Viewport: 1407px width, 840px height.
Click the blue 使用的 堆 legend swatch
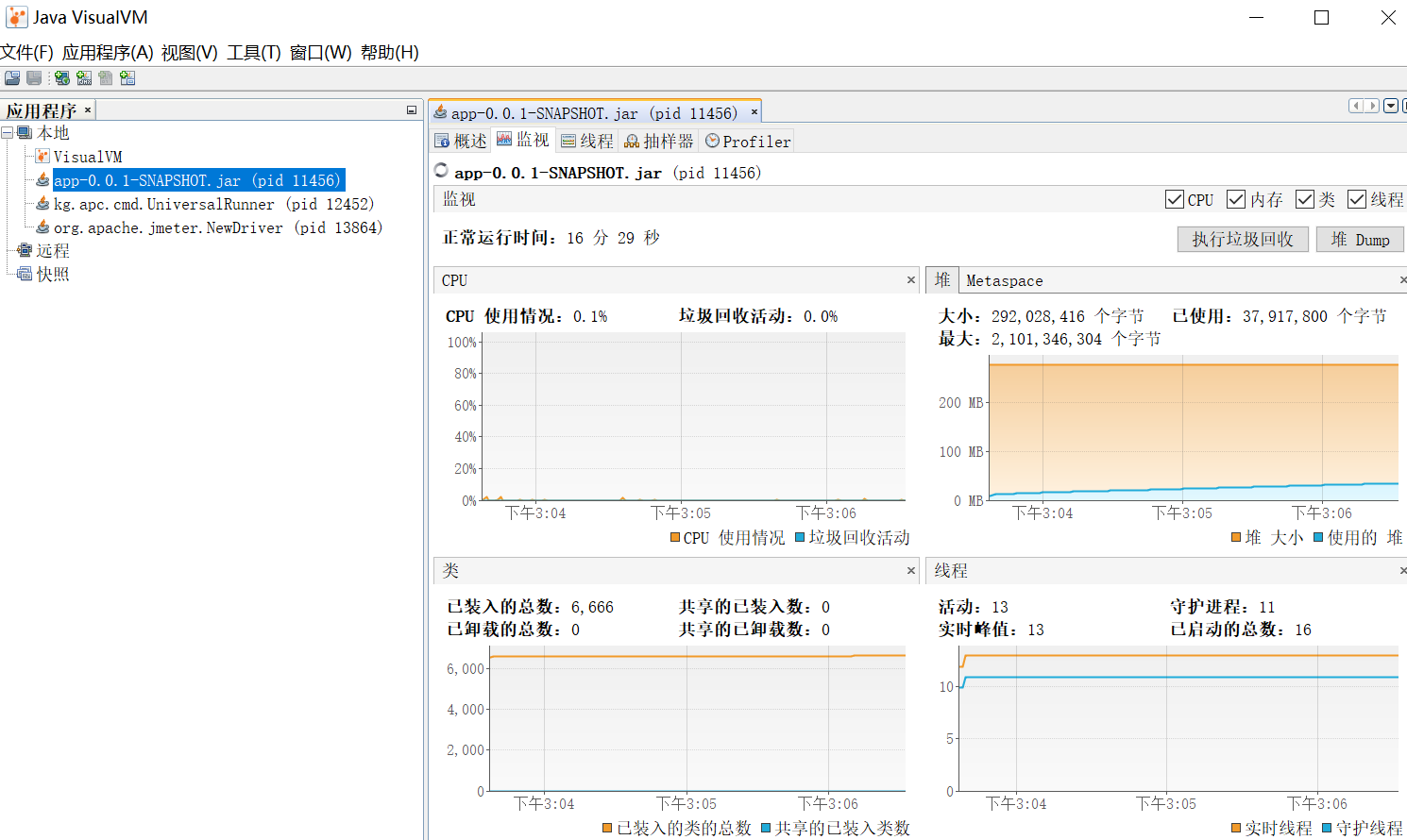[x=1318, y=538]
